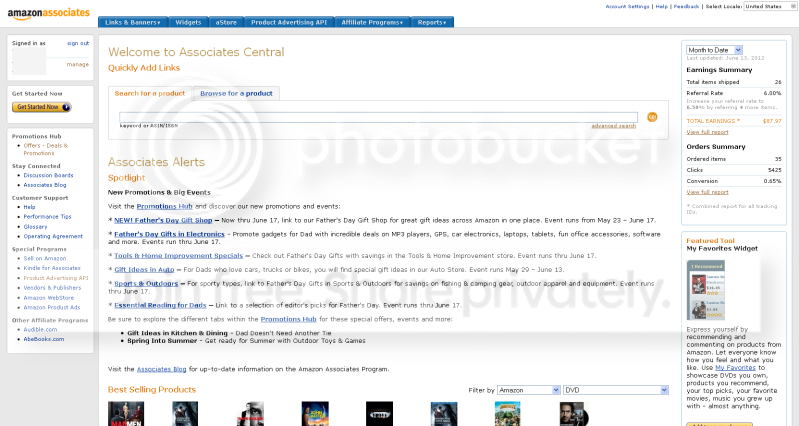Open Tools & Home Improvement Specials link
Viewport: 799px width, 426px height.
(x=178, y=256)
